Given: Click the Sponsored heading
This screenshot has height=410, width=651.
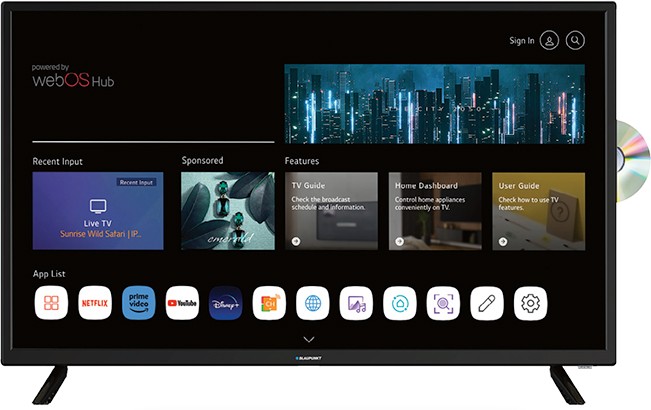Looking at the screenshot, I should 202,161.
